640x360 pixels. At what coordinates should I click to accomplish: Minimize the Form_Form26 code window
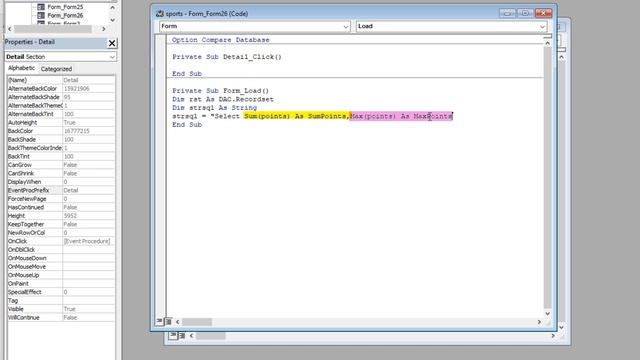coord(507,13)
